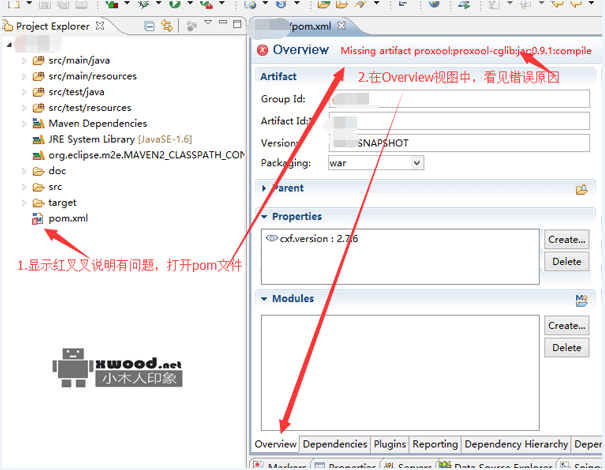This screenshot has height=470, width=605.
Task: Click inside the Modules list box
Action: tap(400, 373)
